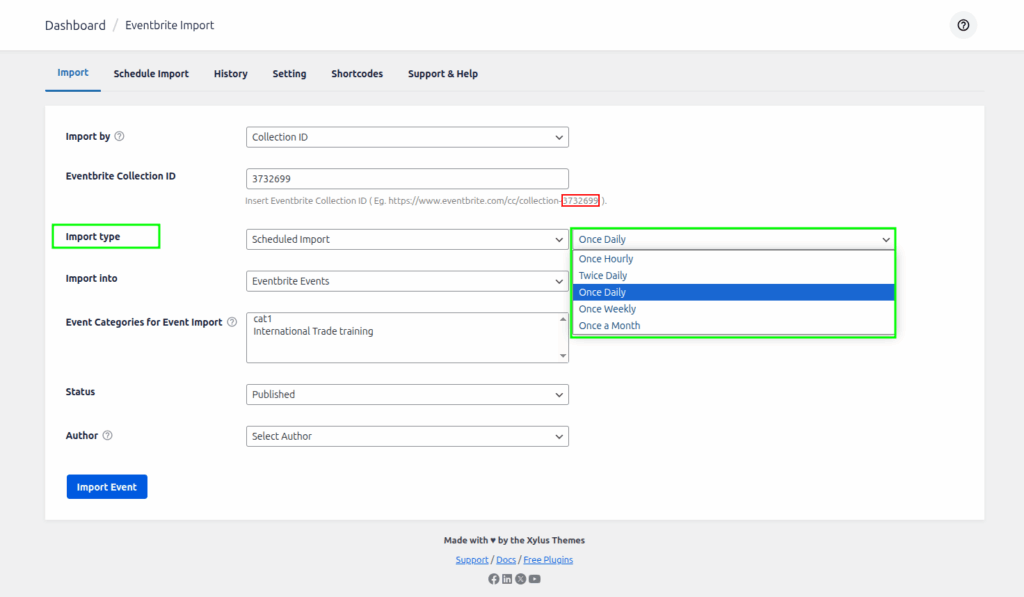Click the help icon next to Import by
The height and width of the screenshot is (597, 1024).
point(120,137)
